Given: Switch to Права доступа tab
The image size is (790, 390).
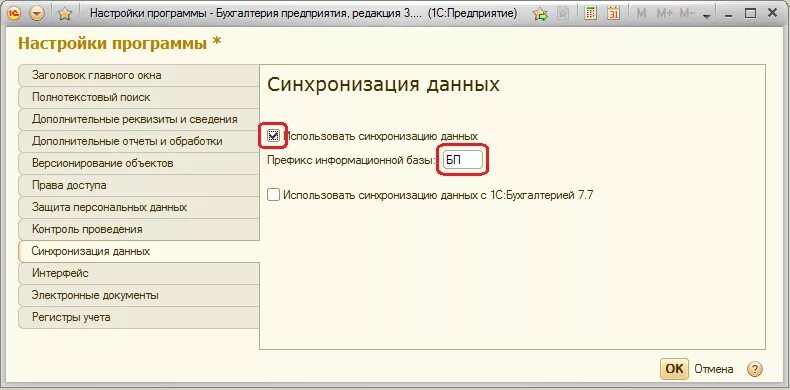Looking at the screenshot, I should coord(139,185).
